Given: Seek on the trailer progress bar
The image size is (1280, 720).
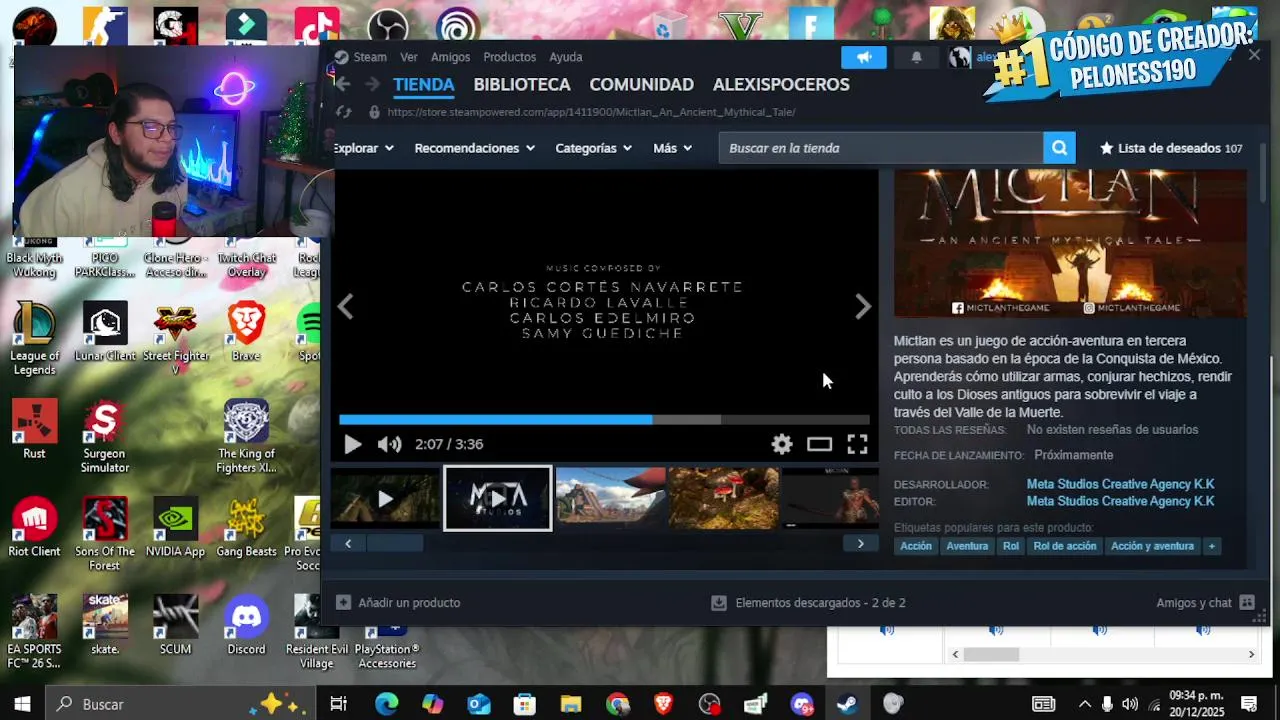Looking at the screenshot, I should click(604, 420).
